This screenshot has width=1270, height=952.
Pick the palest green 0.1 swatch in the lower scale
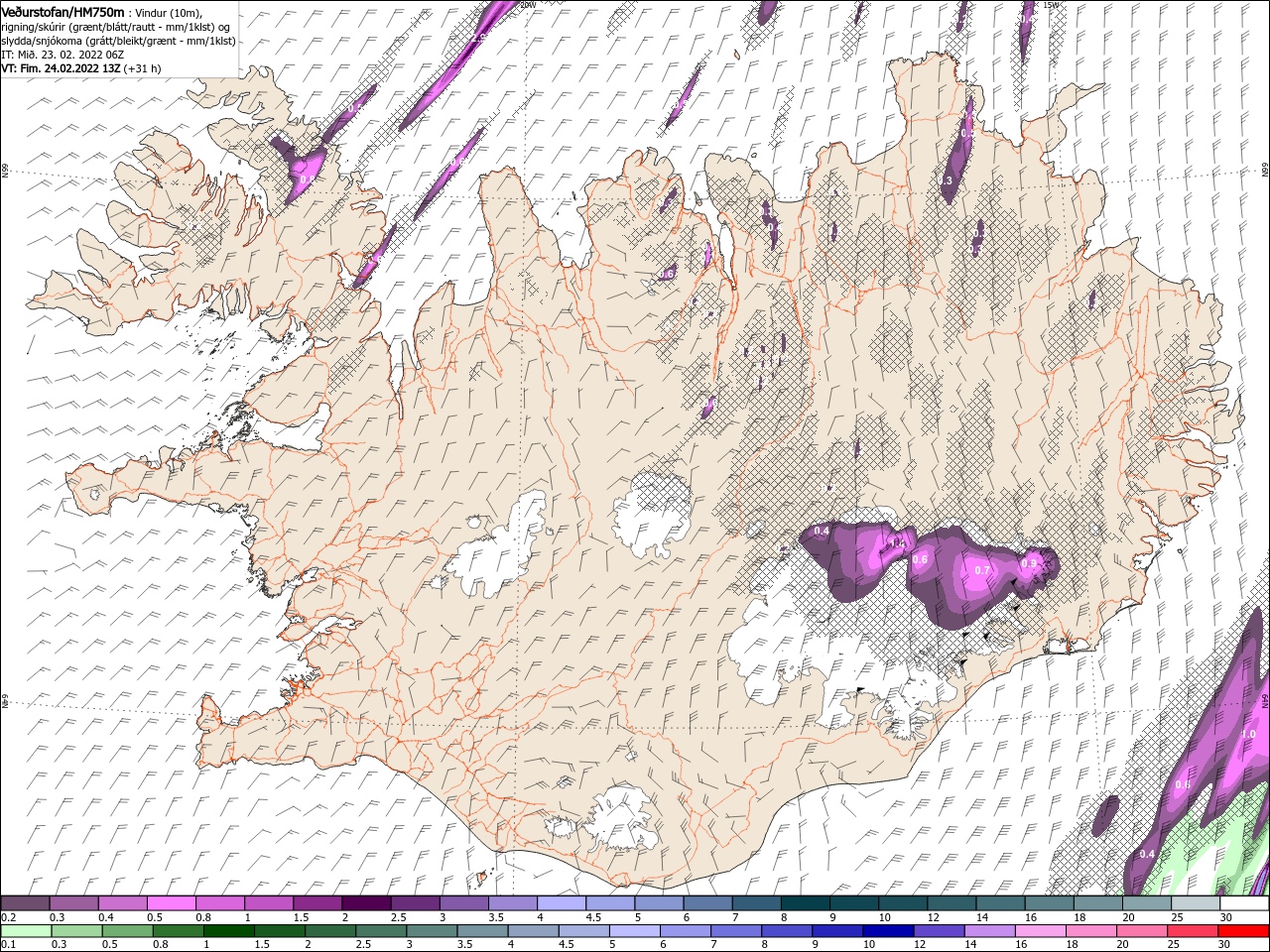pos(26,930)
